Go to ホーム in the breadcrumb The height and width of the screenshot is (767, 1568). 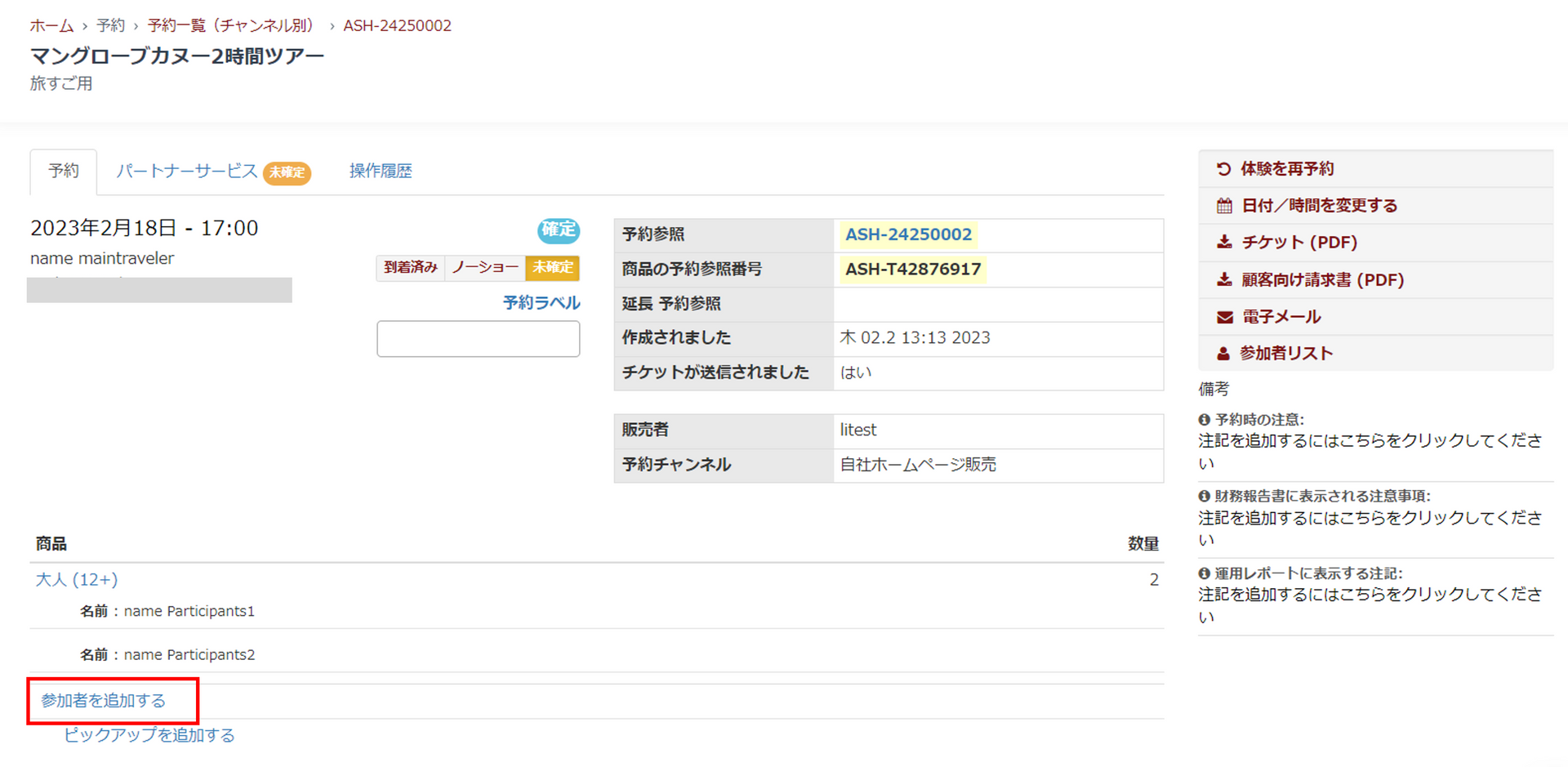pyautogui.click(x=51, y=25)
